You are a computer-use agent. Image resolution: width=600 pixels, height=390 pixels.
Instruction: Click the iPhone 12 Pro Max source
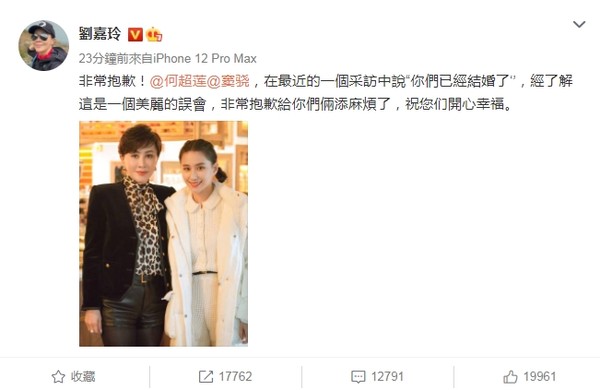[x=205, y=59]
